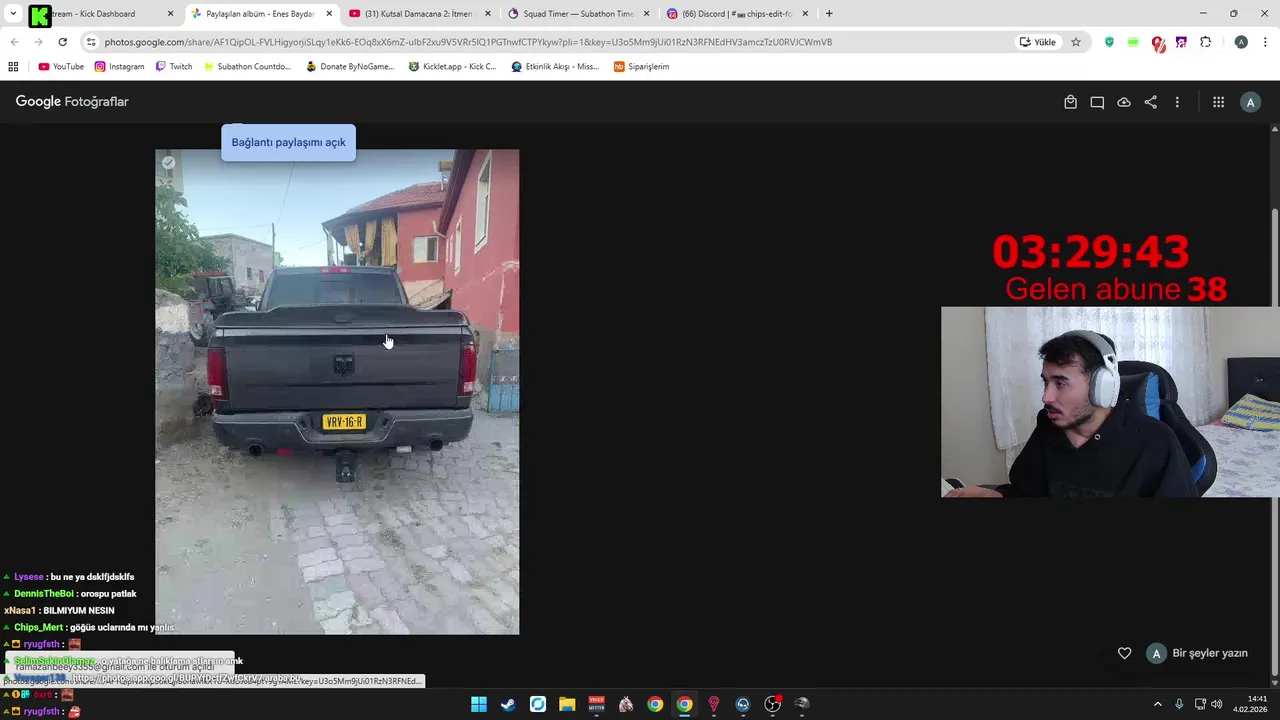Open the Chrome three-dot menu

[x=1265, y=42]
